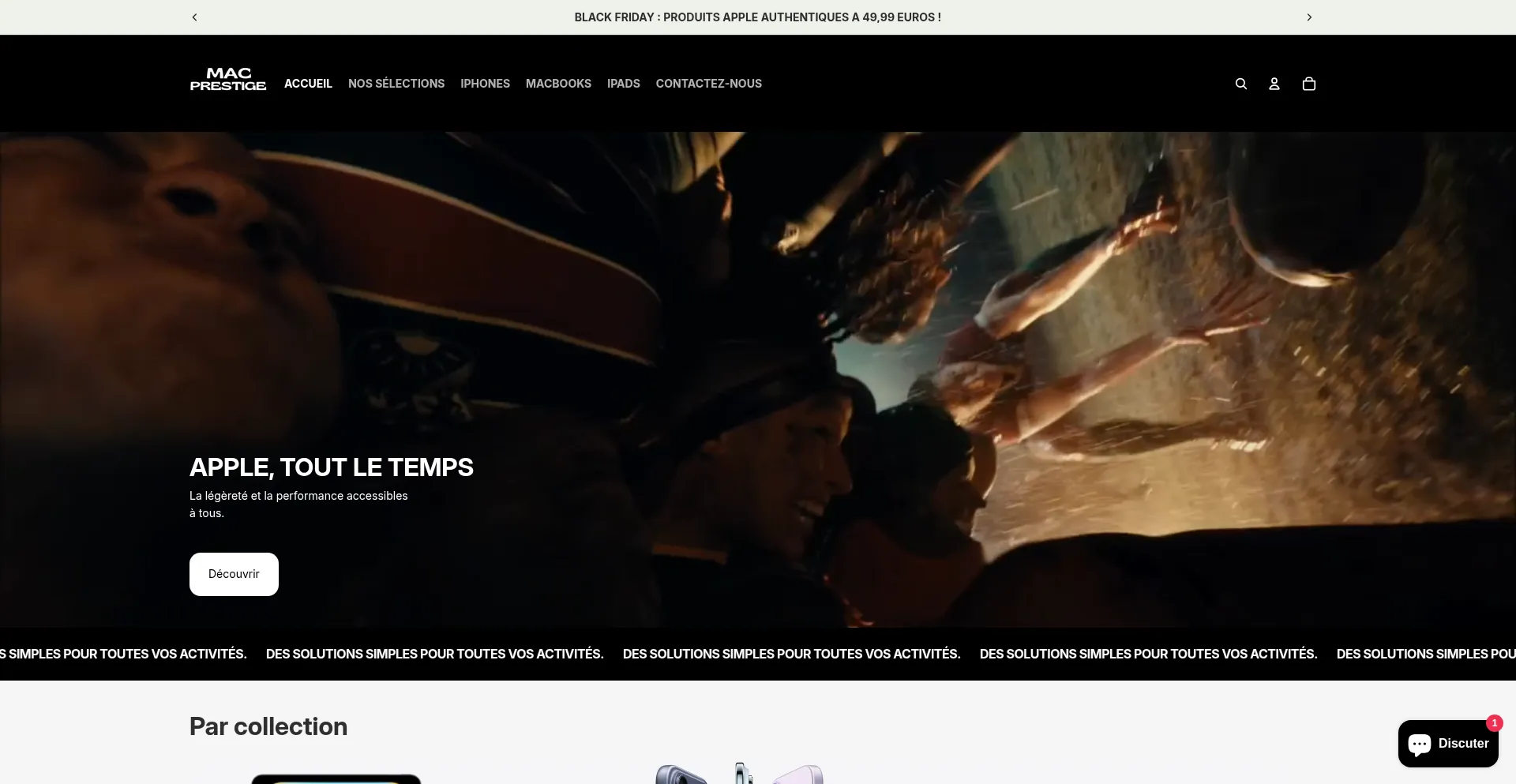Image resolution: width=1516 pixels, height=784 pixels.
Task: Click Contactez-nous in the header
Action: coord(708,84)
